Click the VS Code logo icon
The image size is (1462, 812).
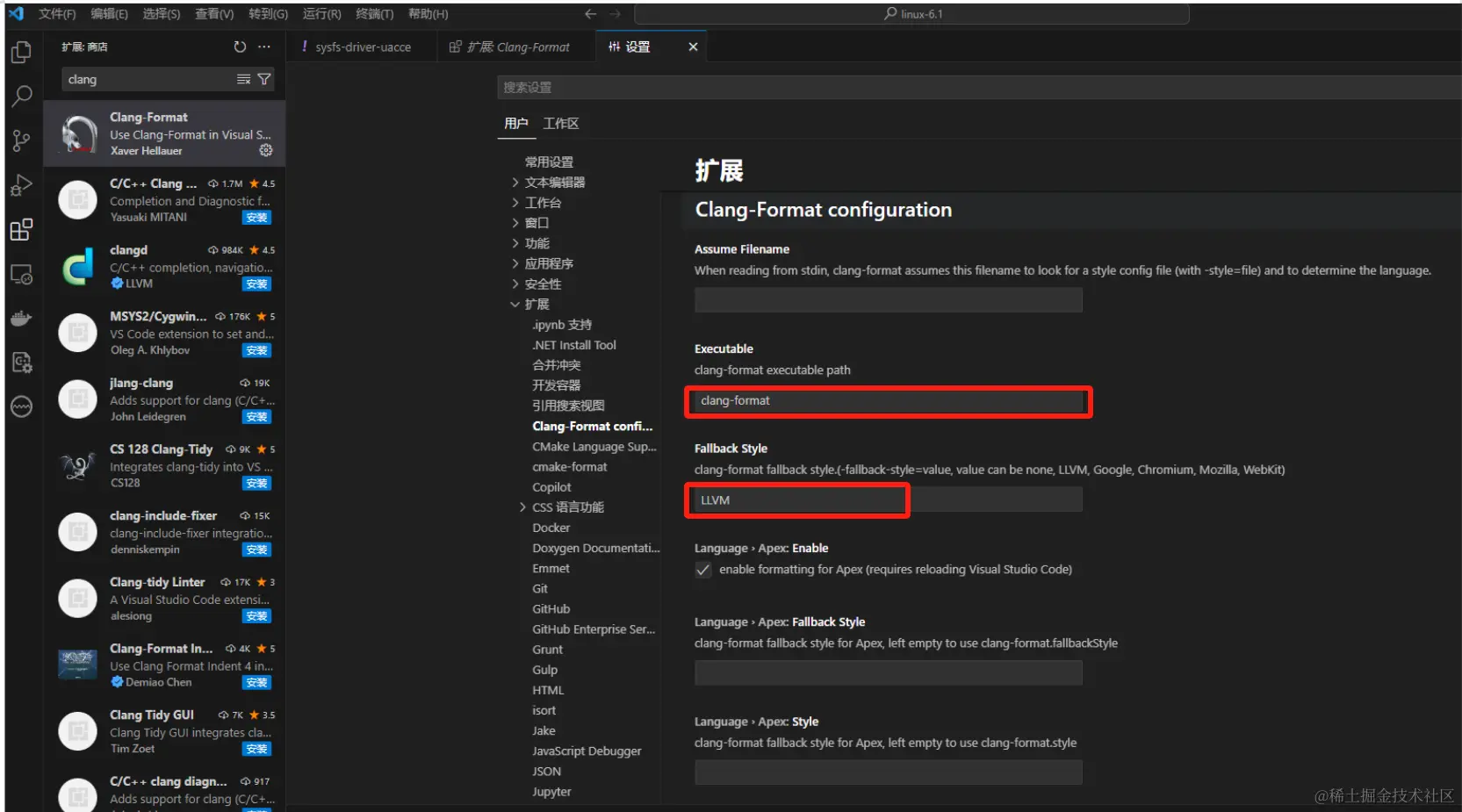16,13
